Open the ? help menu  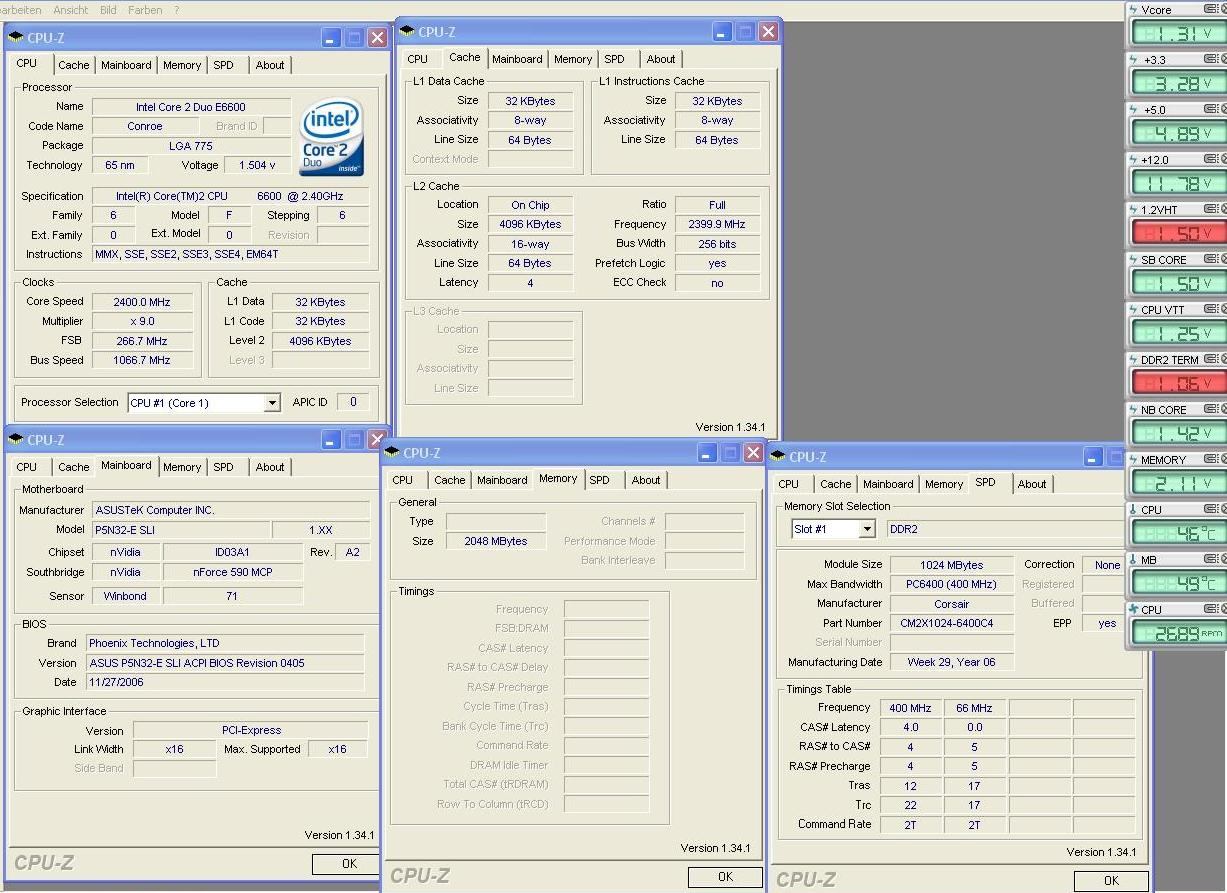pos(176,10)
